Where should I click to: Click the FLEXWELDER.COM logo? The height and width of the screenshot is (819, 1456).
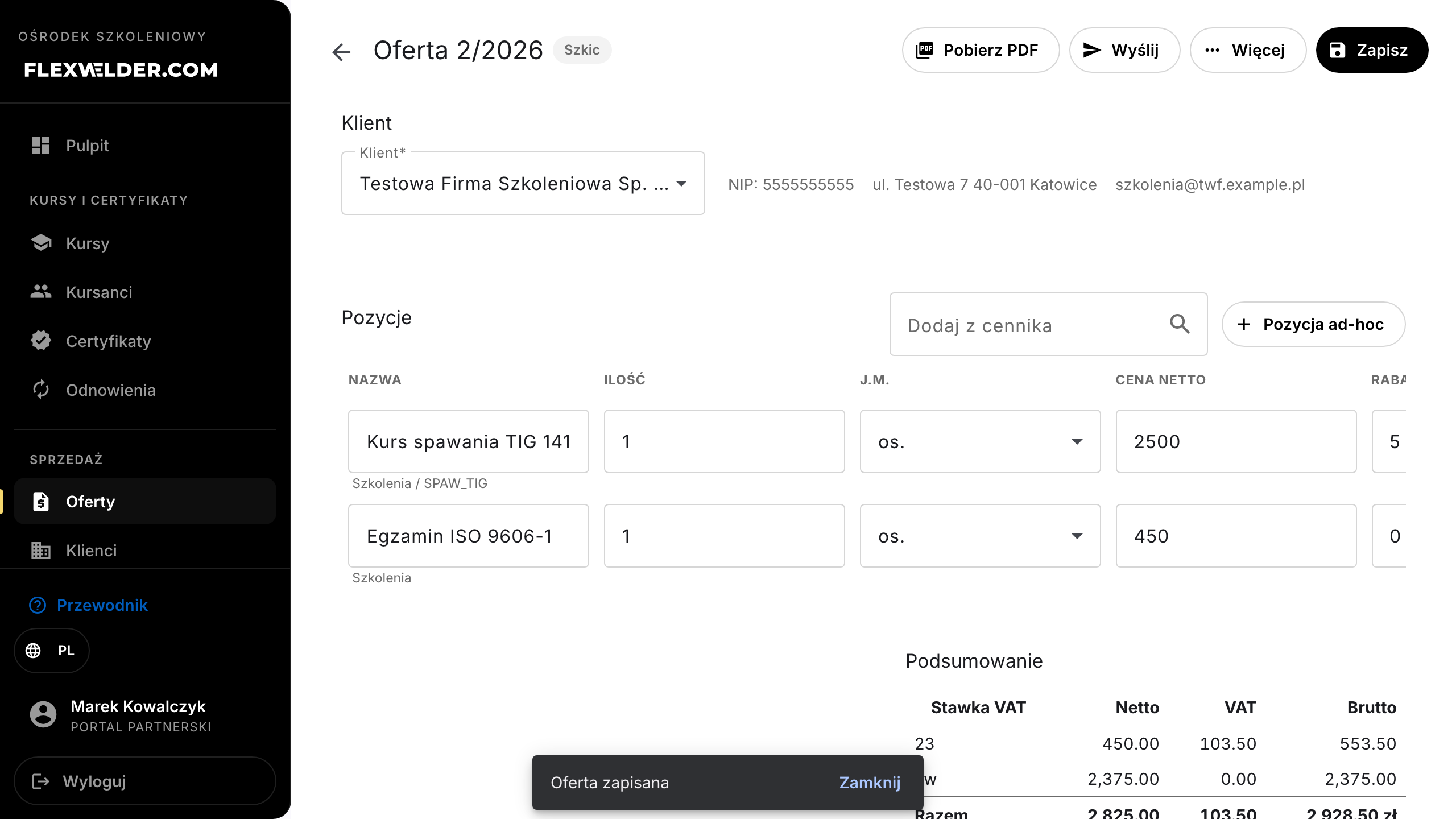click(x=121, y=70)
